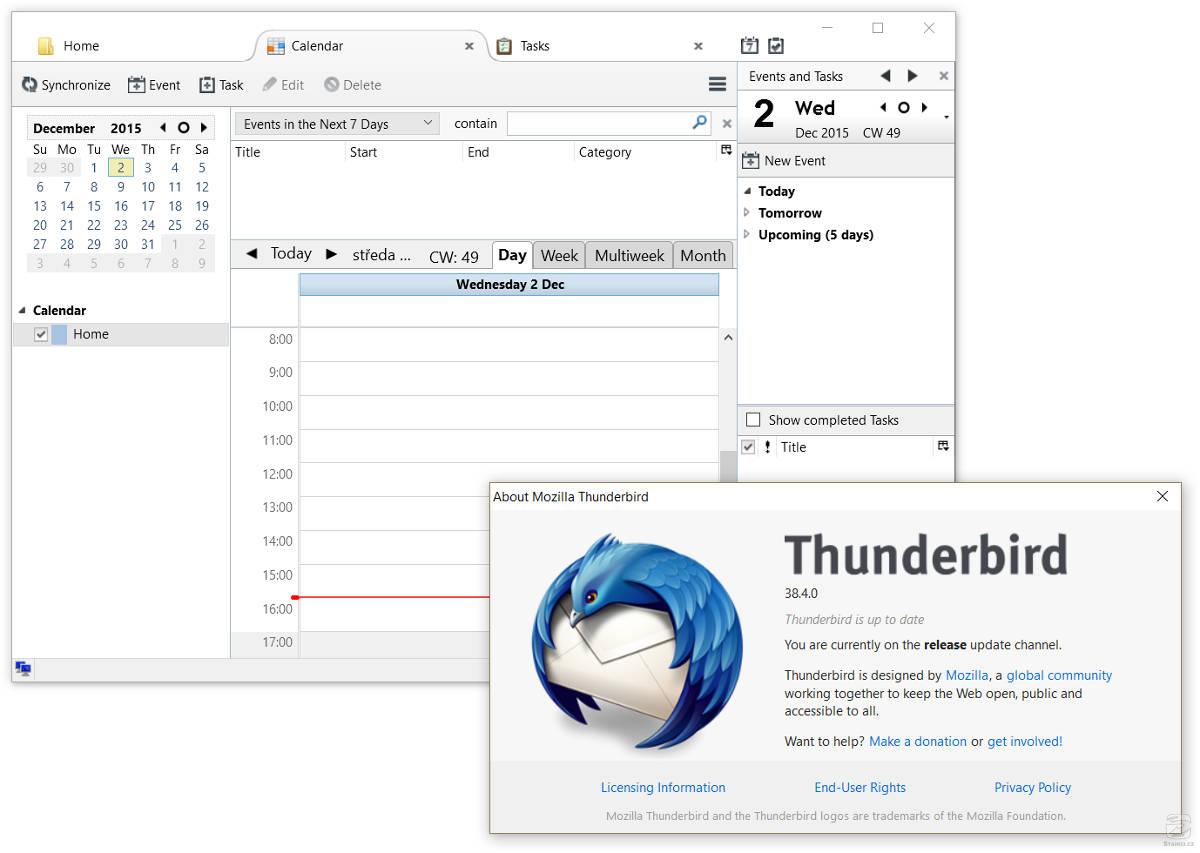The width and height of the screenshot is (1200, 853).
Task: Go to next day in Day view
Action: coord(332,254)
